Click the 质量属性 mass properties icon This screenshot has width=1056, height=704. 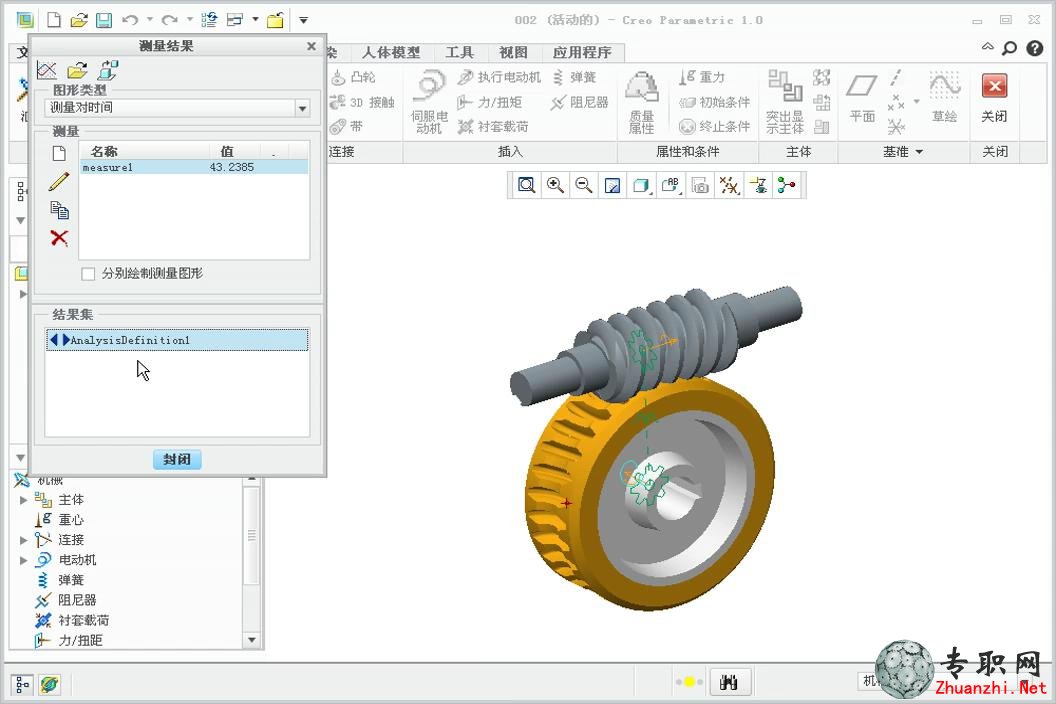(x=641, y=102)
